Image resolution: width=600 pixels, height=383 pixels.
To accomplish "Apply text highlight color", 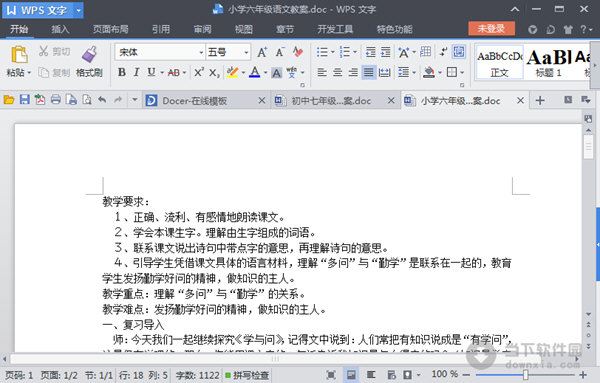I will (232, 72).
